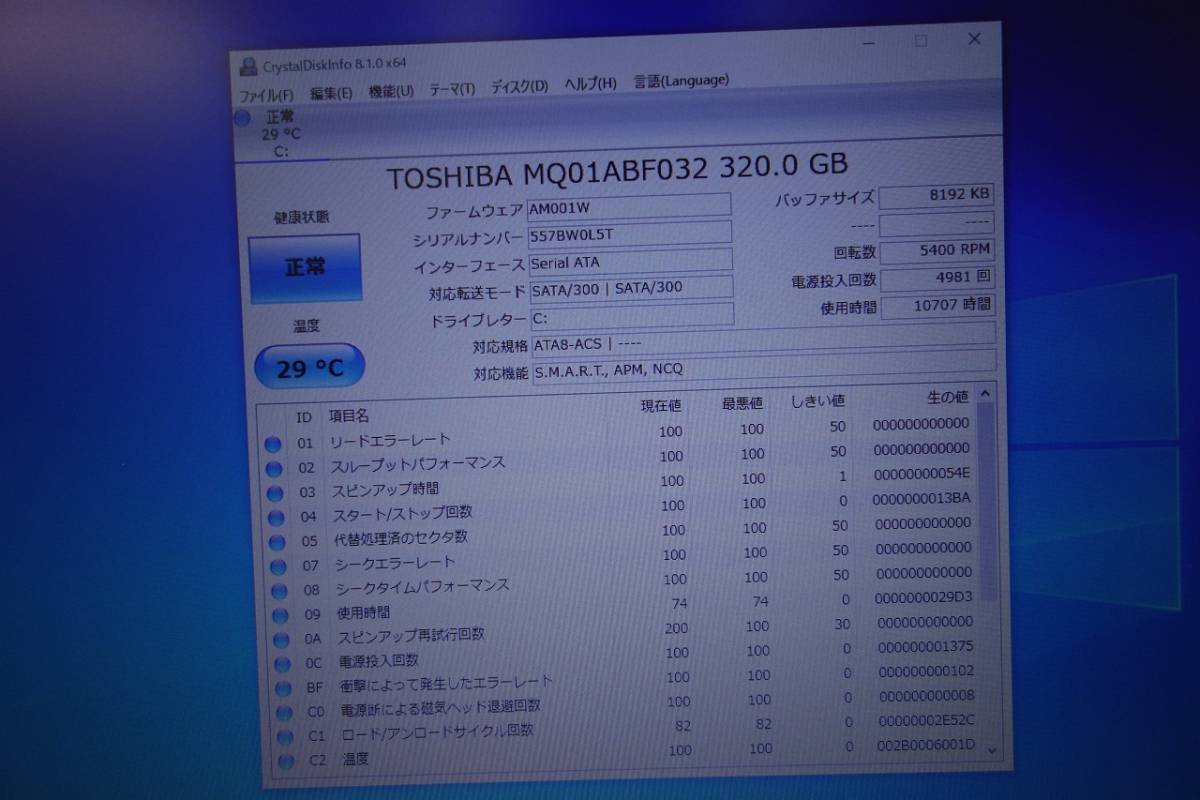Click raw value 00000002E52C
Viewport: 1200px width, 800px height.
(x=927, y=720)
